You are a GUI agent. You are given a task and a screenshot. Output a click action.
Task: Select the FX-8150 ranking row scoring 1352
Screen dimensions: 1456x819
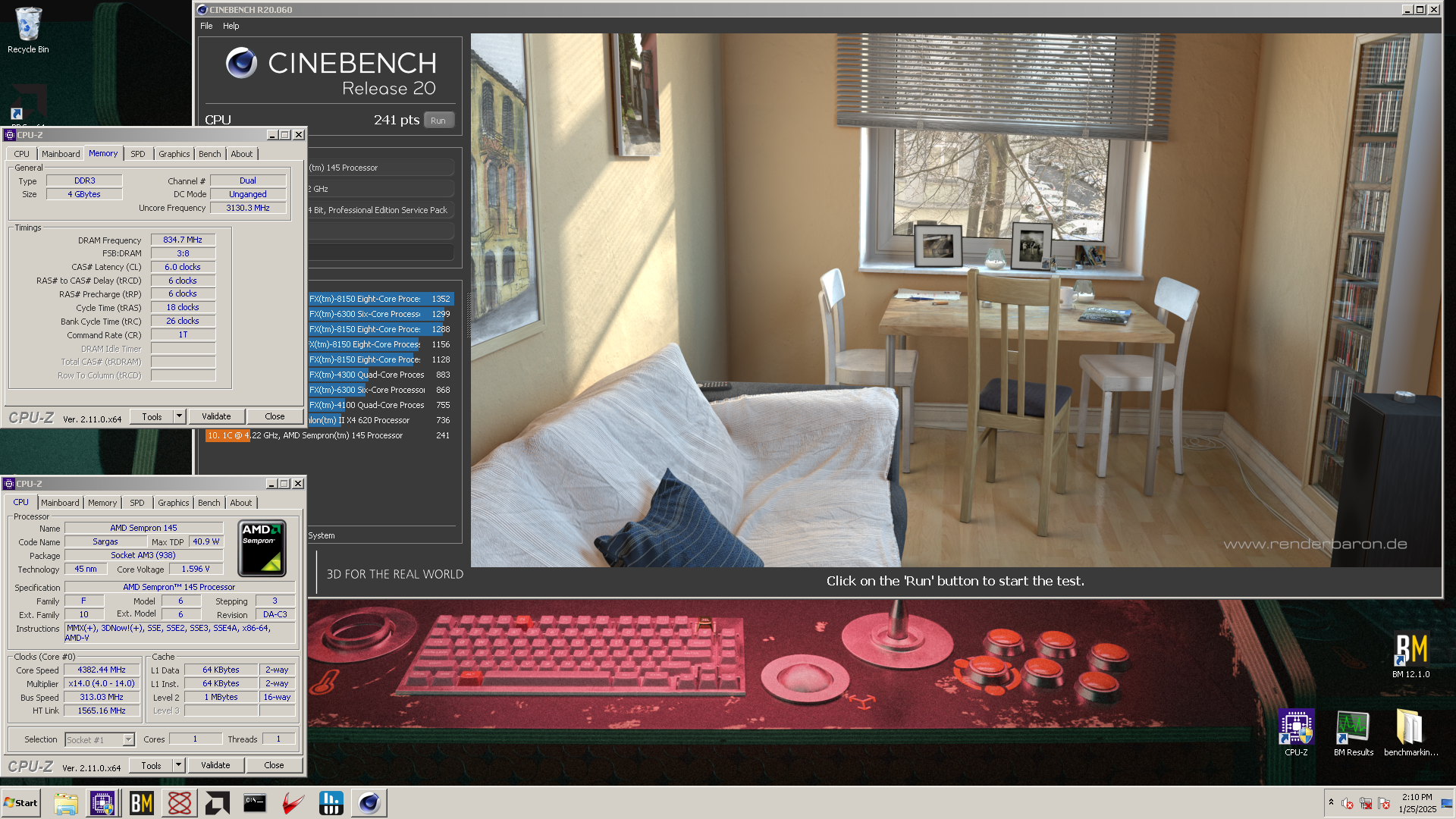click(x=381, y=299)
